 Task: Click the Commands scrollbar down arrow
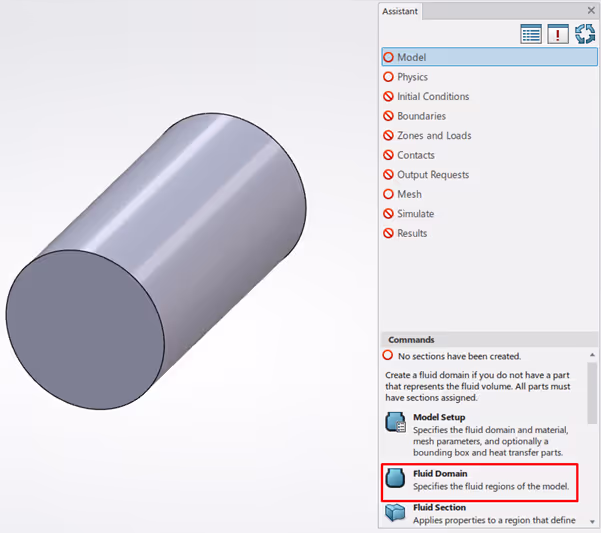pos(592,522)
